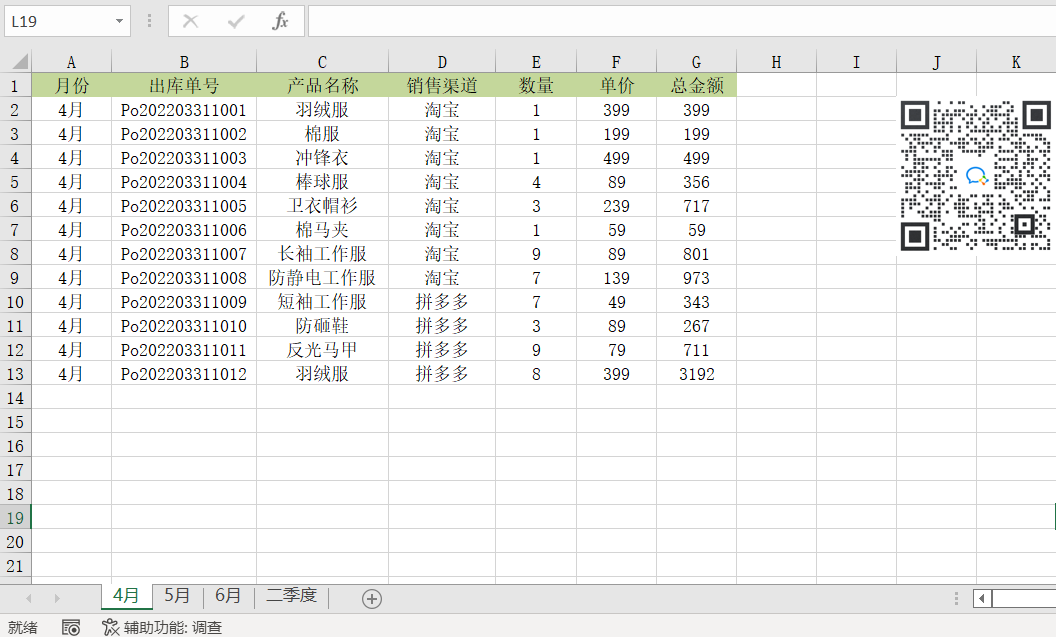Open the Insert Function fx dialog

click(x=280, y=22)
